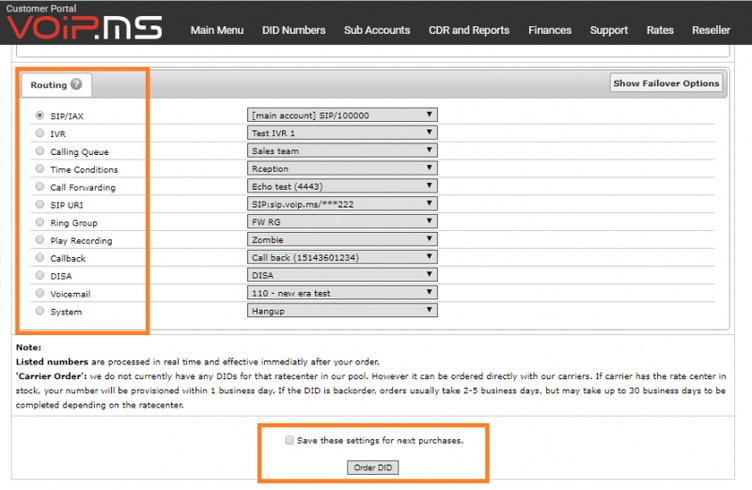
Task: Open the 110 - new era test dropdown
Action: click(342, 292)
